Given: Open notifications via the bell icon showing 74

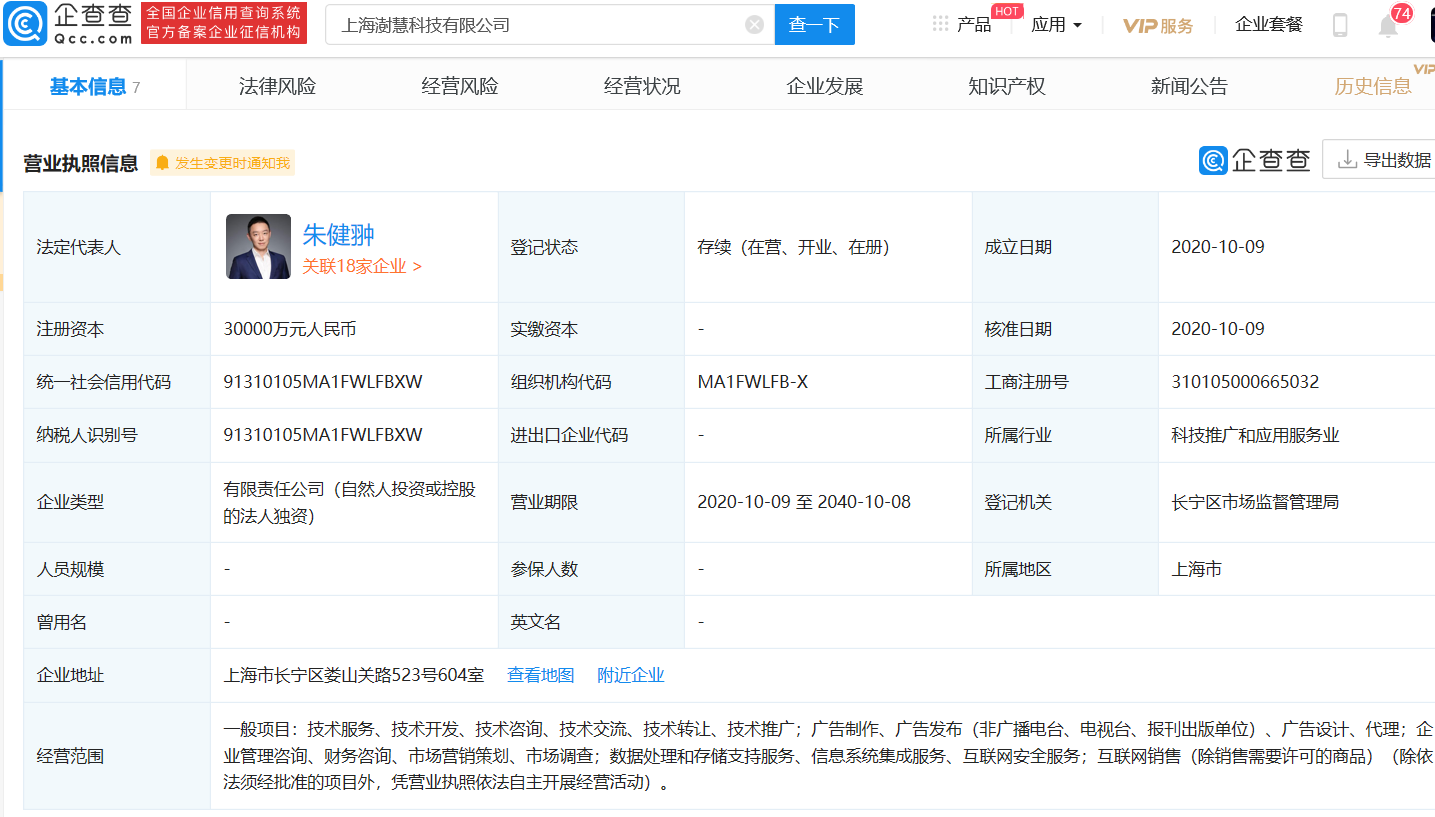Looking at the screenshot, I should tap(1388, 25).
